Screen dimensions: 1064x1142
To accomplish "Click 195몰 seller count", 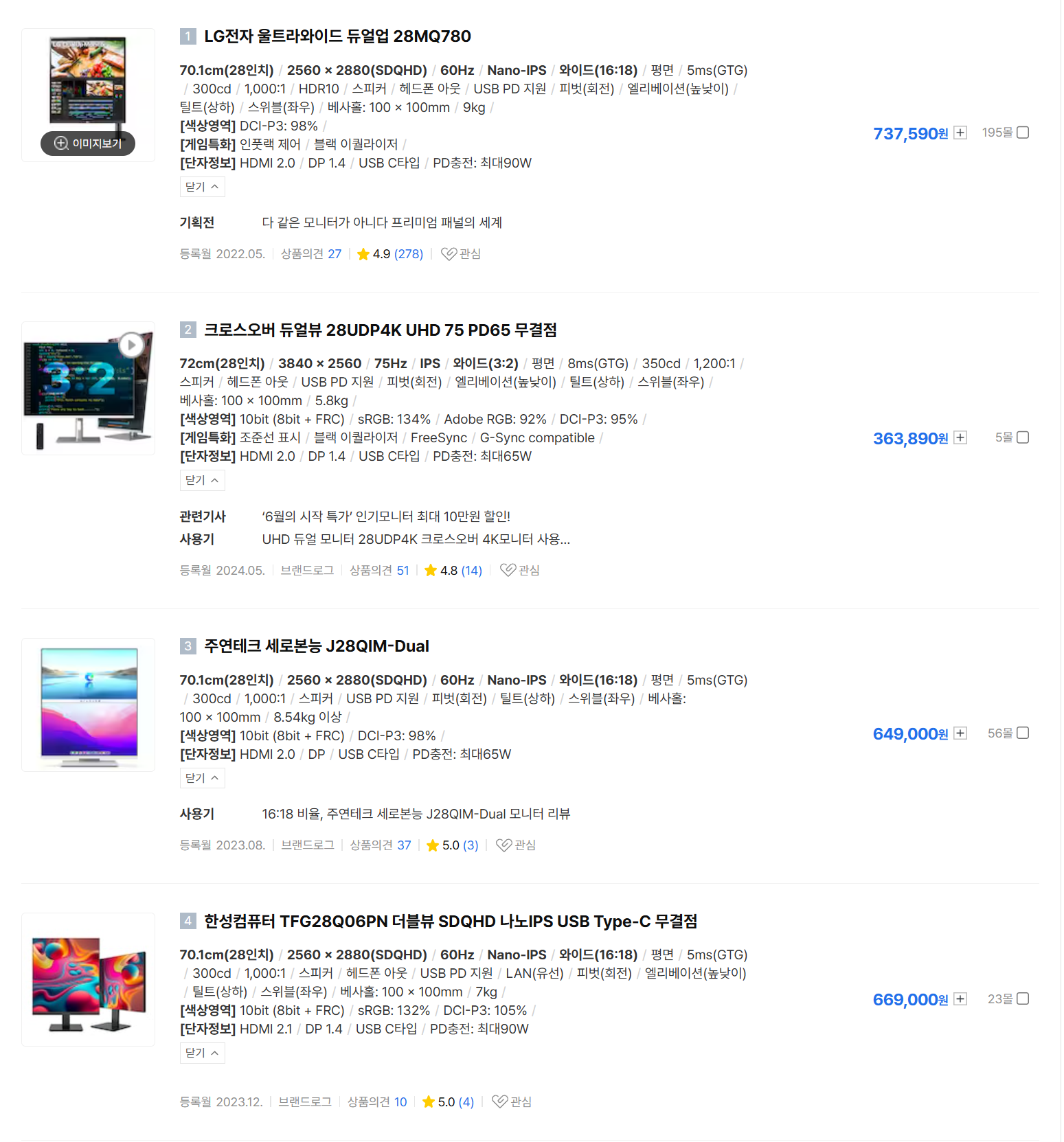I will pyautogui.click(x=997, y=133).
